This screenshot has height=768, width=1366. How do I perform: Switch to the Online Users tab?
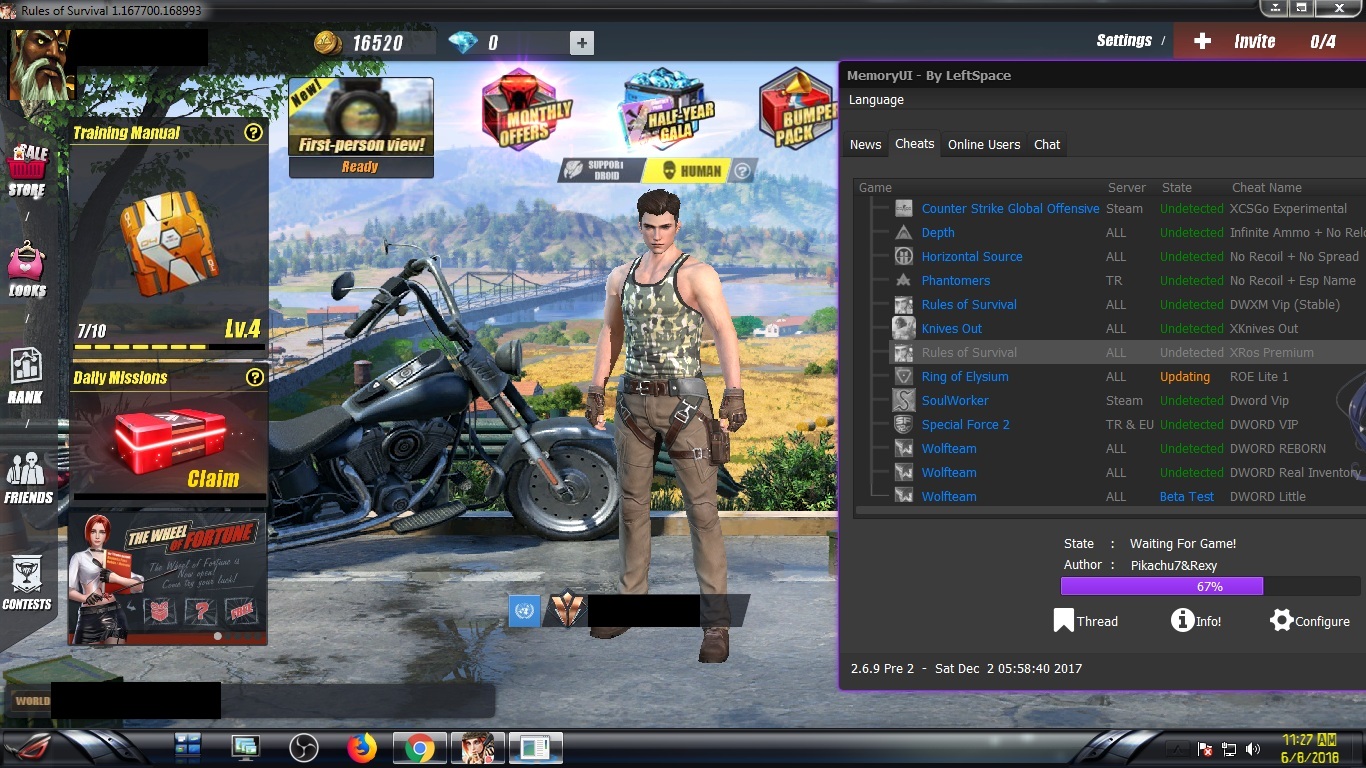984,145
